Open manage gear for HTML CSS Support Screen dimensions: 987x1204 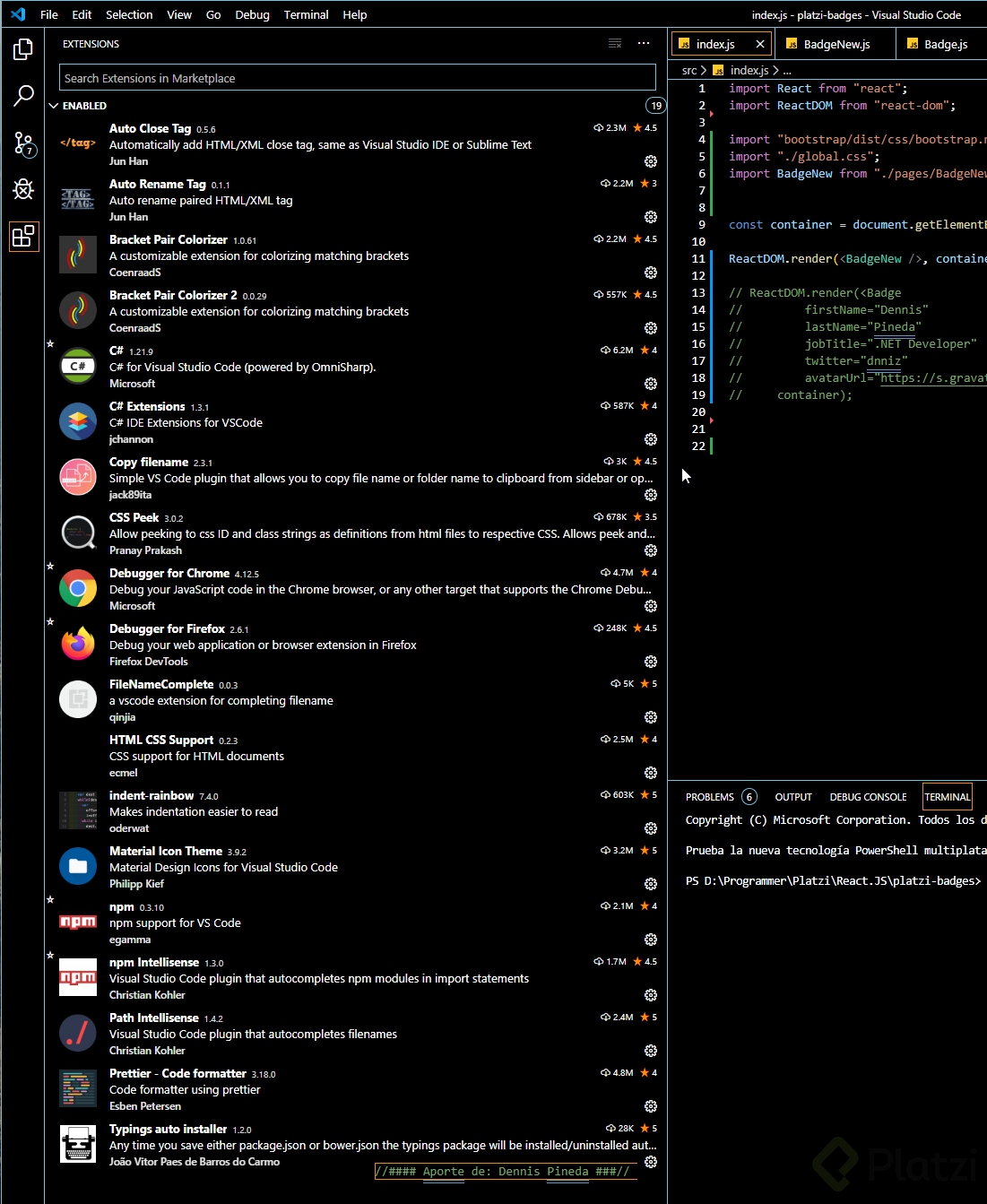coord(651,773)
